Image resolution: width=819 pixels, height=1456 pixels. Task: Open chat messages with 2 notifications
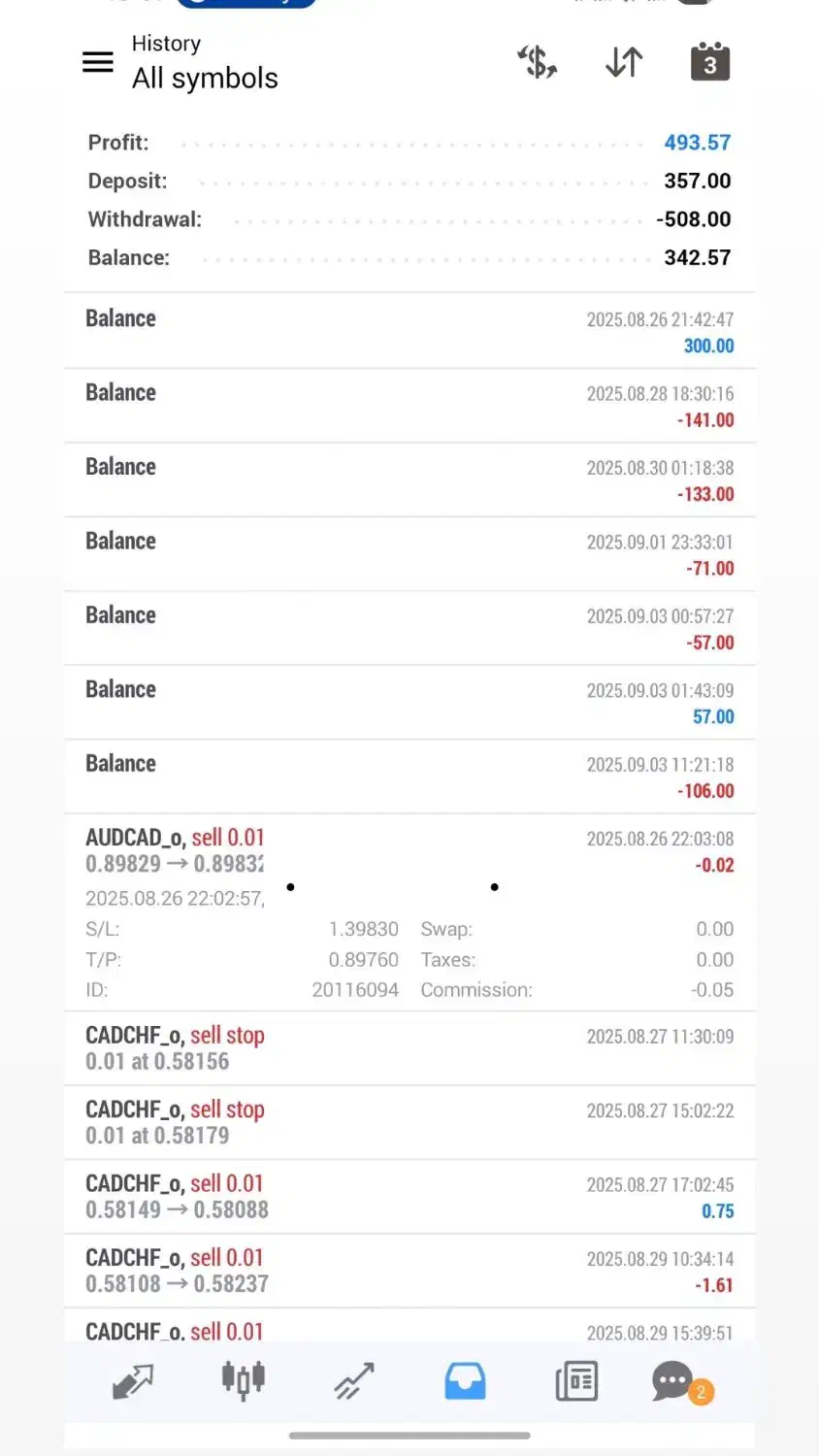674,1380
